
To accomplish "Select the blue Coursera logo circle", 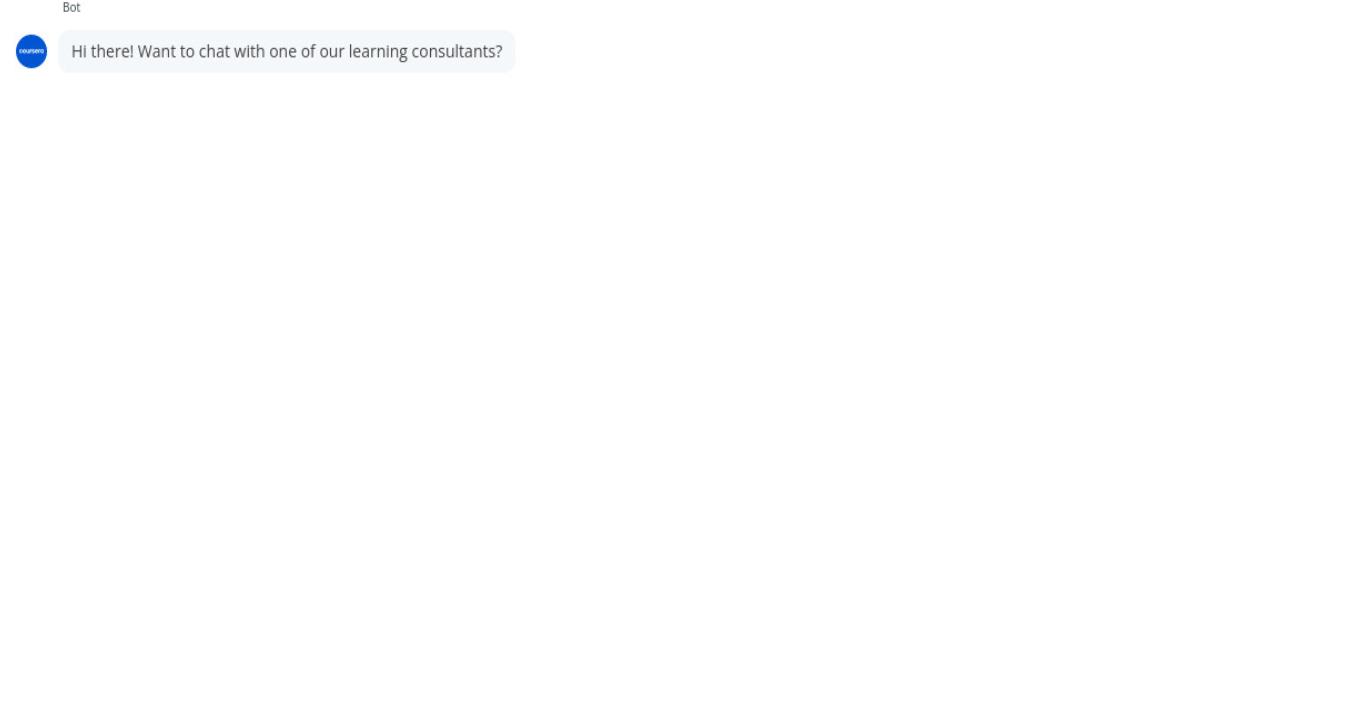I will 31,51.
